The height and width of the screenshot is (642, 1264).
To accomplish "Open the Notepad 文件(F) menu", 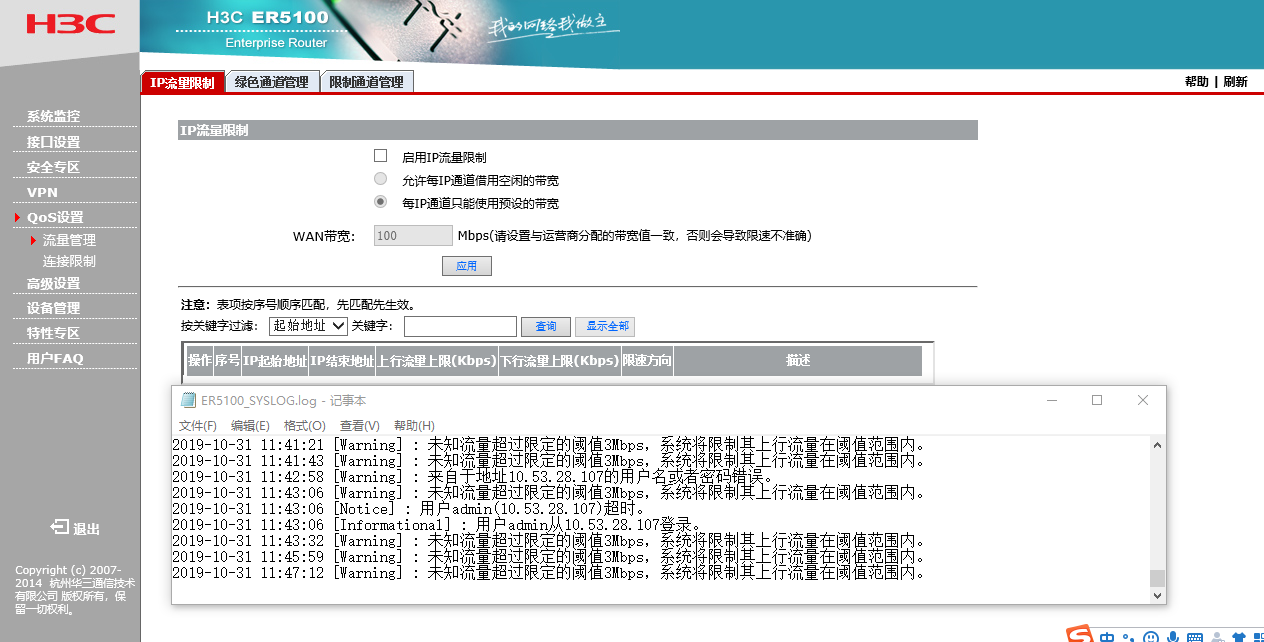I will [198, 425].
